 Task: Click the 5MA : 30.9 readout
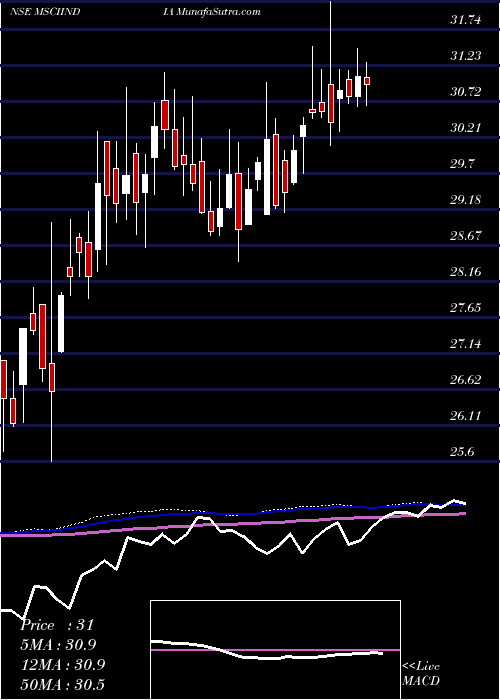pyautogui.click(x=58, y=645)
